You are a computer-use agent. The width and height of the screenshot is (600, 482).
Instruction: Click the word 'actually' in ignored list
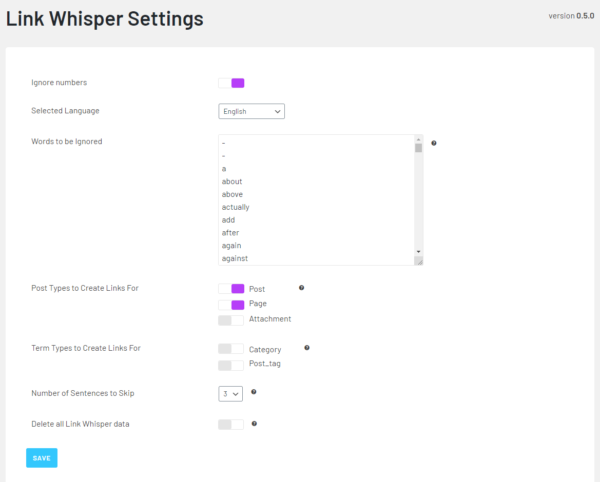[236, 207]
